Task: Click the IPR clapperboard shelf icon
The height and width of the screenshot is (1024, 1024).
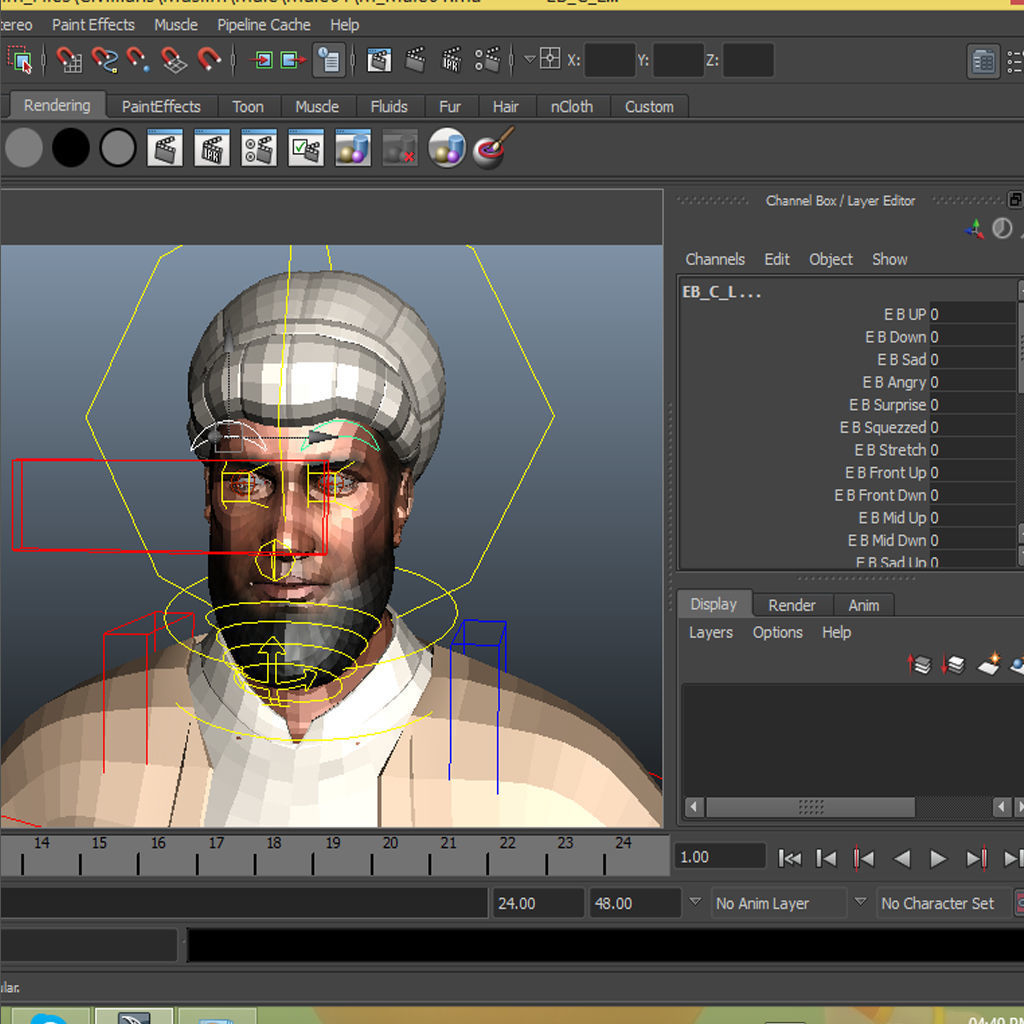Action: coord(212,148)
